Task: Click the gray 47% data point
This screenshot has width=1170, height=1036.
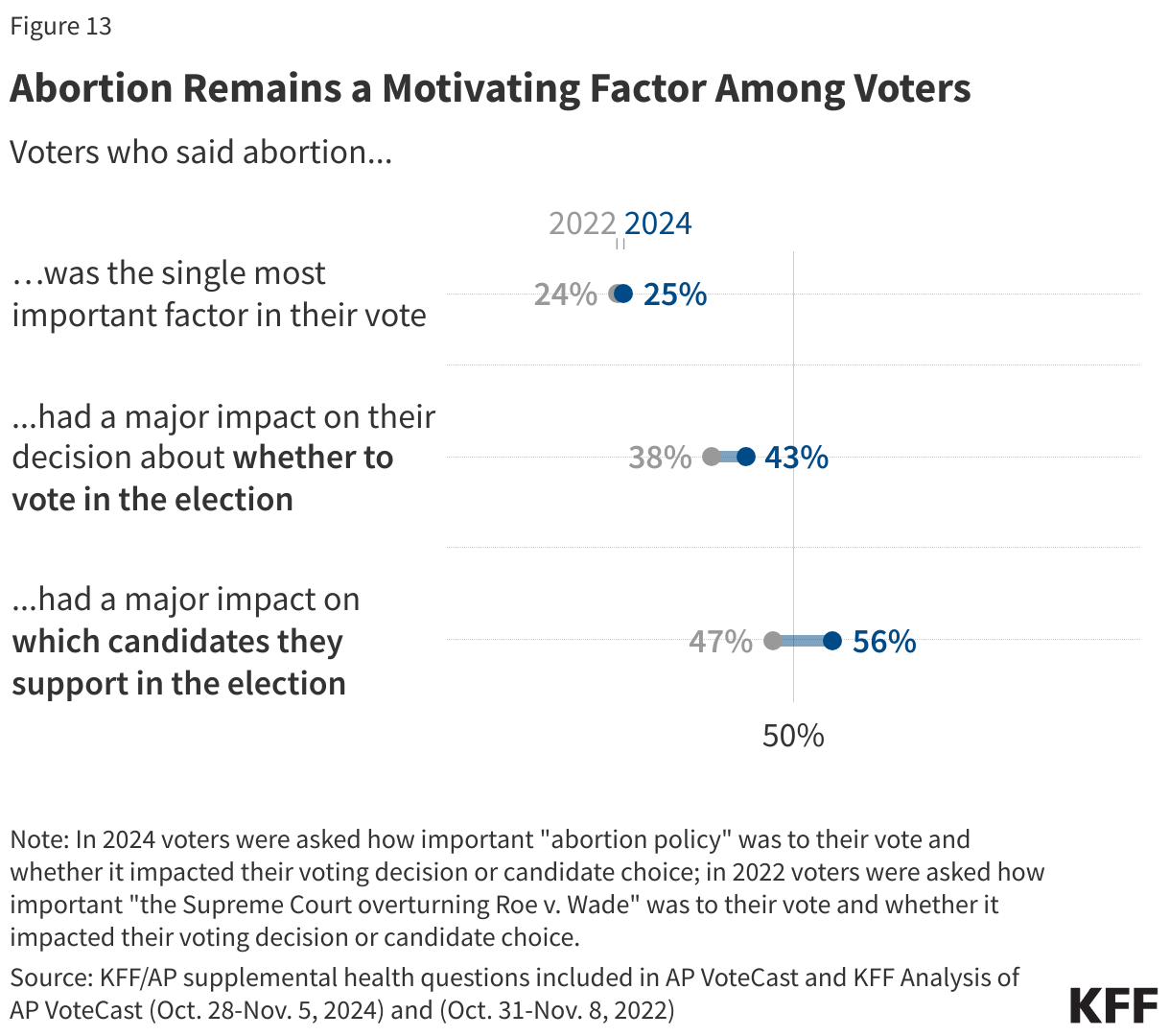Action: pos(773,641)
